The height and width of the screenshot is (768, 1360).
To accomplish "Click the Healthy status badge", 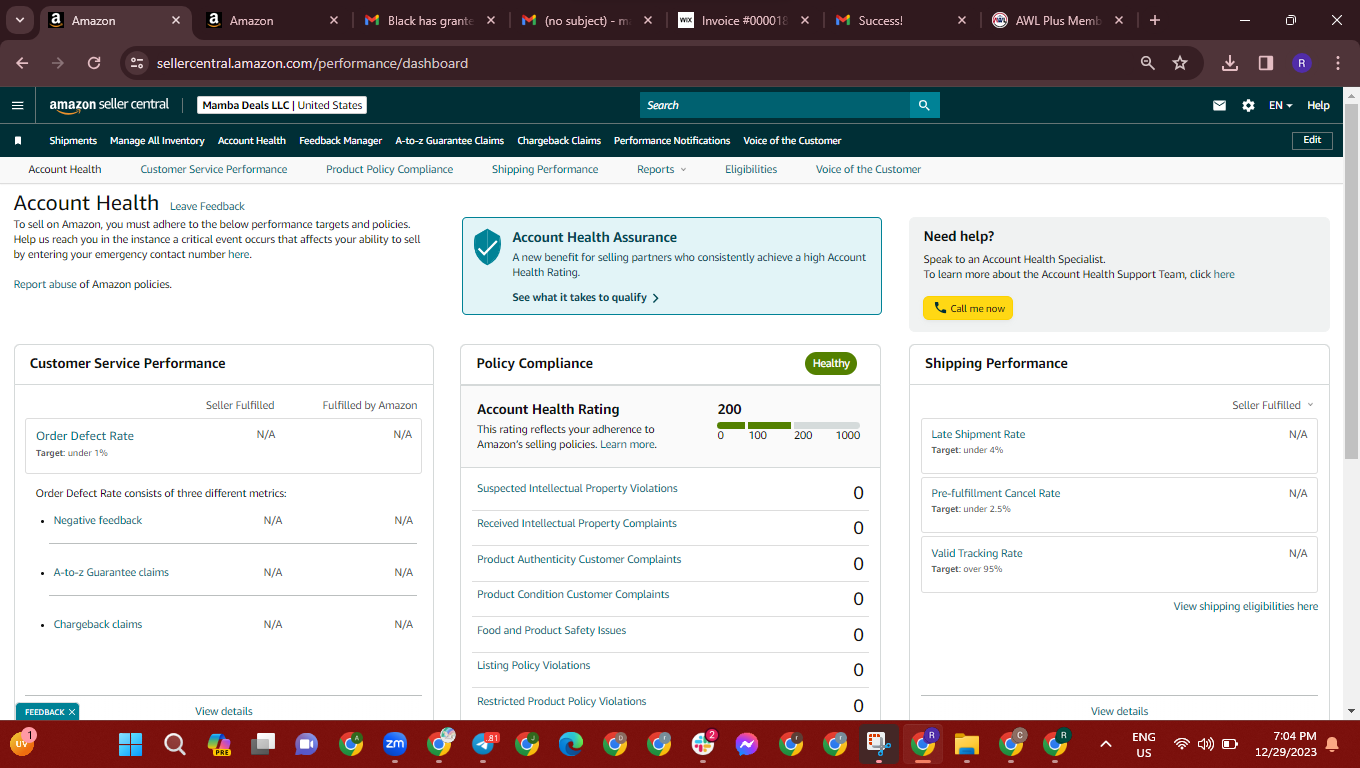I will (x=831, y=364).
